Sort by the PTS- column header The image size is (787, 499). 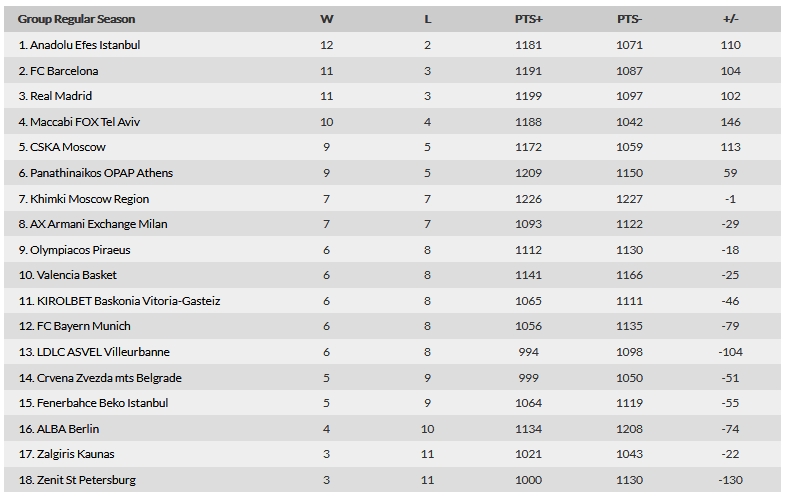point(629,19)
